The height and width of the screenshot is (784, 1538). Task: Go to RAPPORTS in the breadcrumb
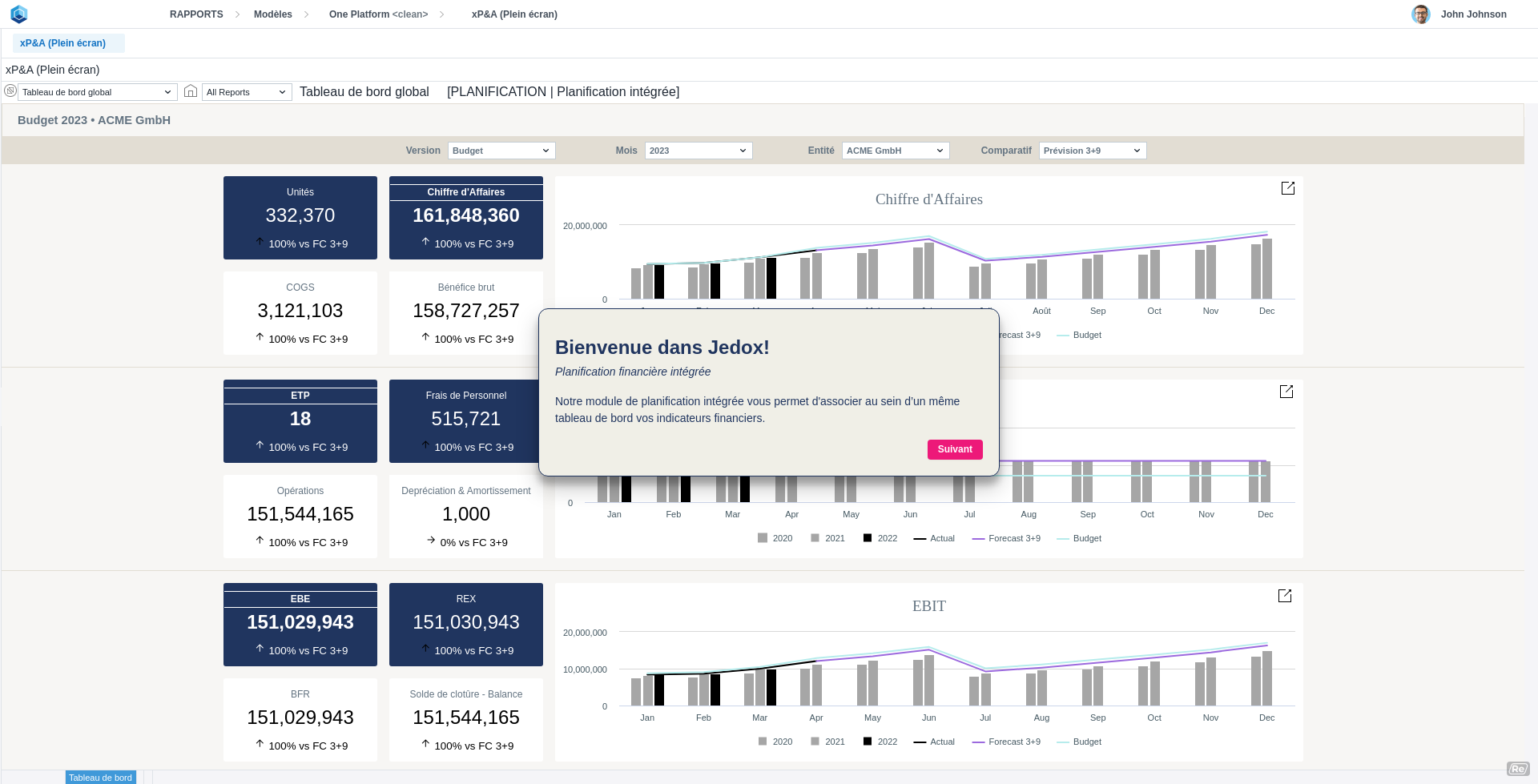pos(196,14)
